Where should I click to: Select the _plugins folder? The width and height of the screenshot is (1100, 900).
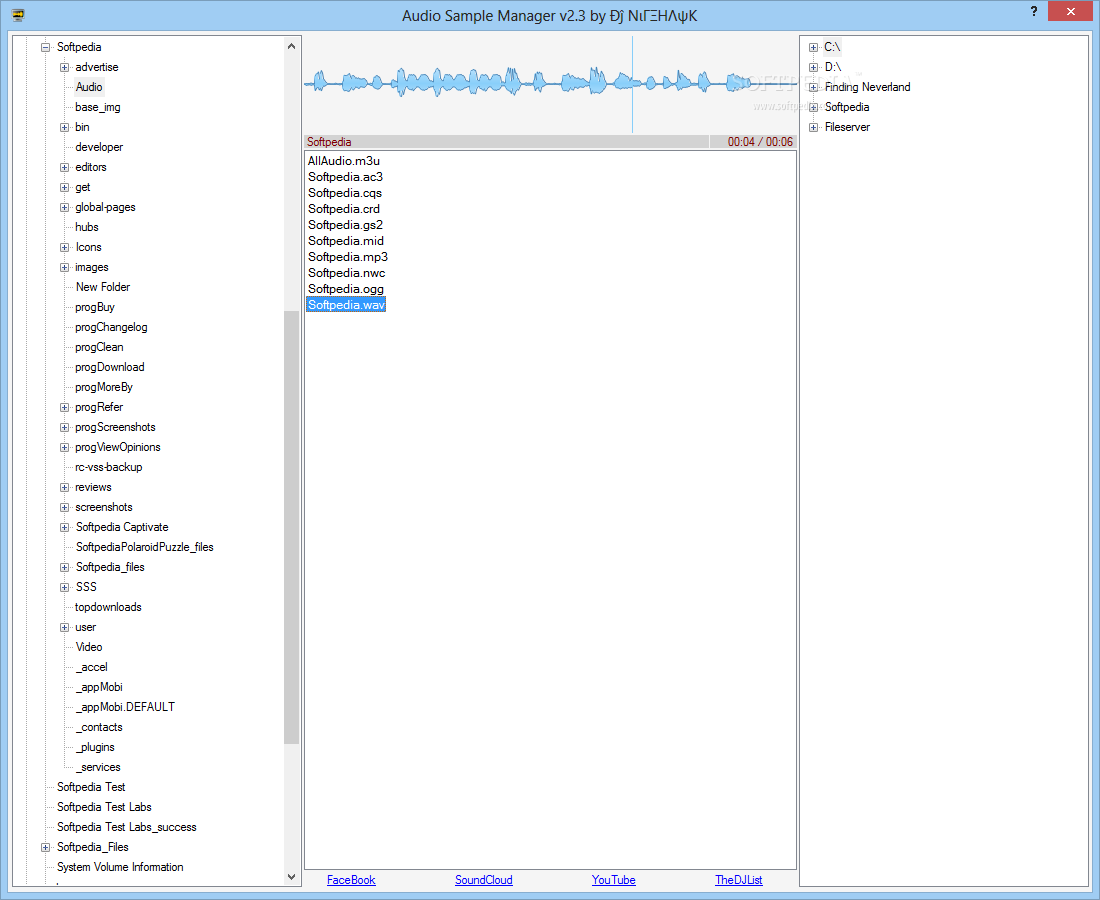[x=95, y=748]
